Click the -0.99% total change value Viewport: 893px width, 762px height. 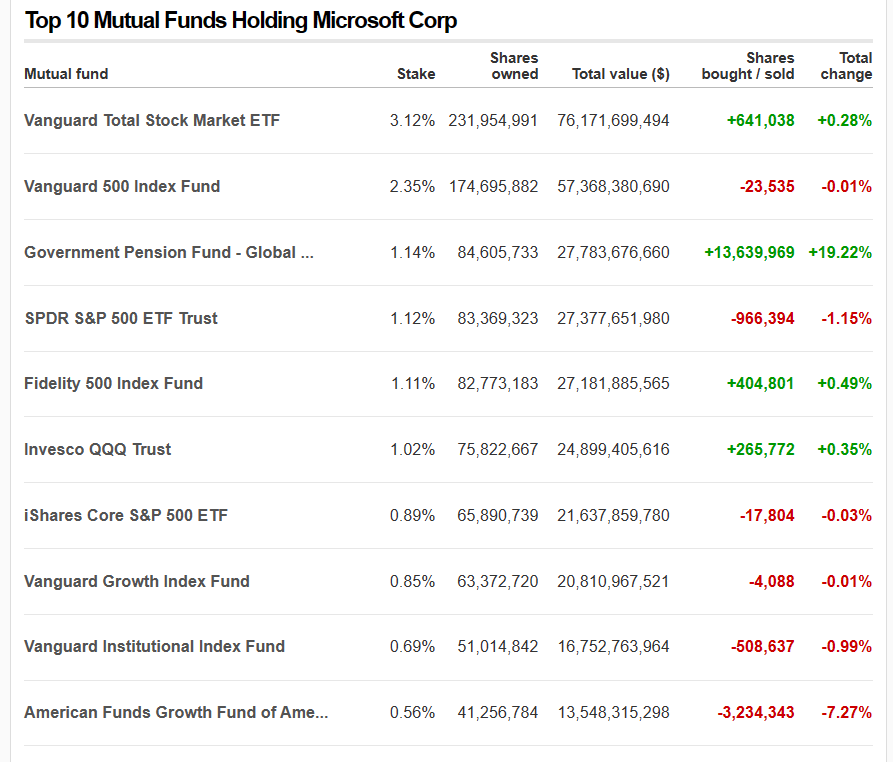click(846, 647)
